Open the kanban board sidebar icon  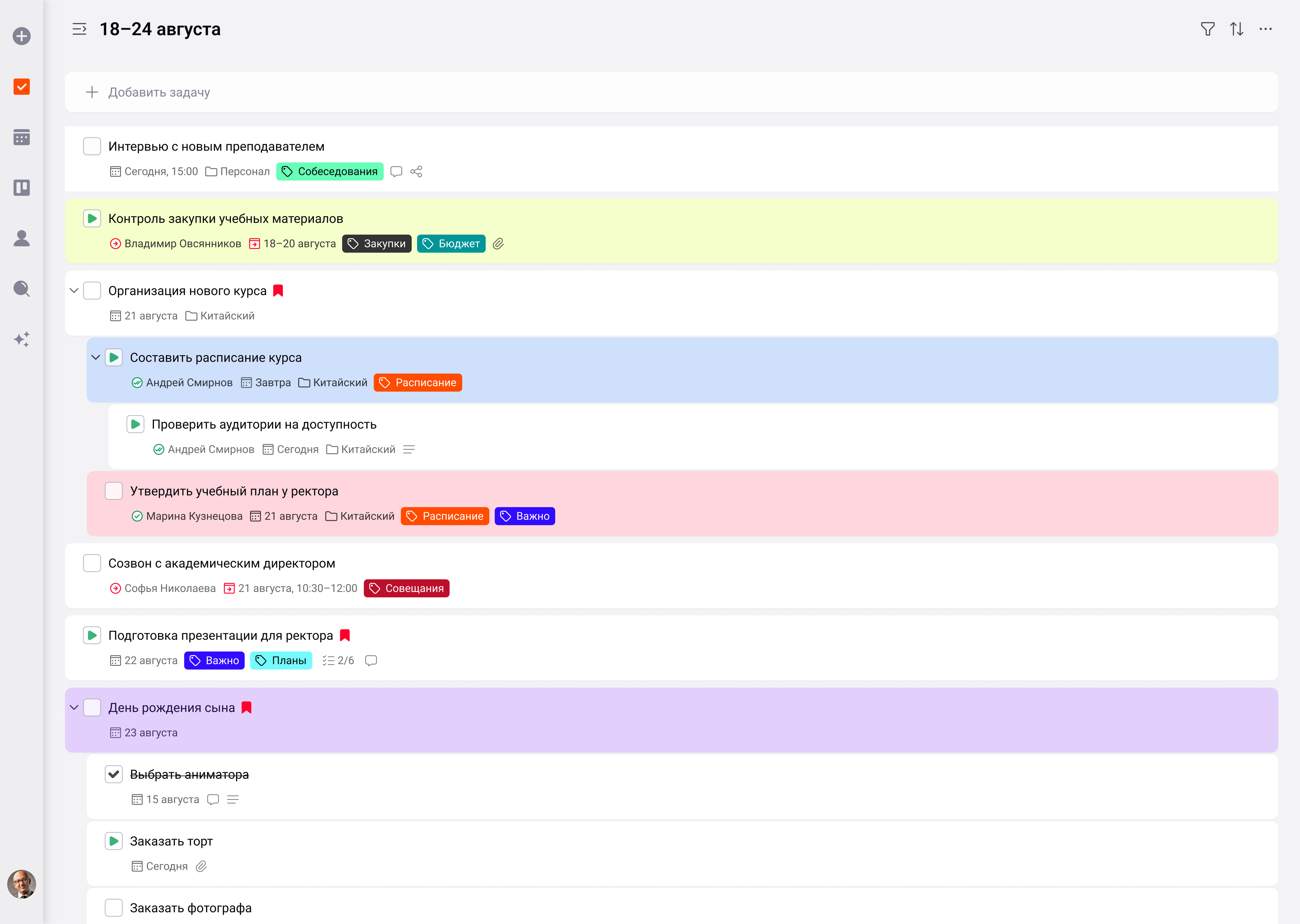pyautogui.click(x=22, y=188)
